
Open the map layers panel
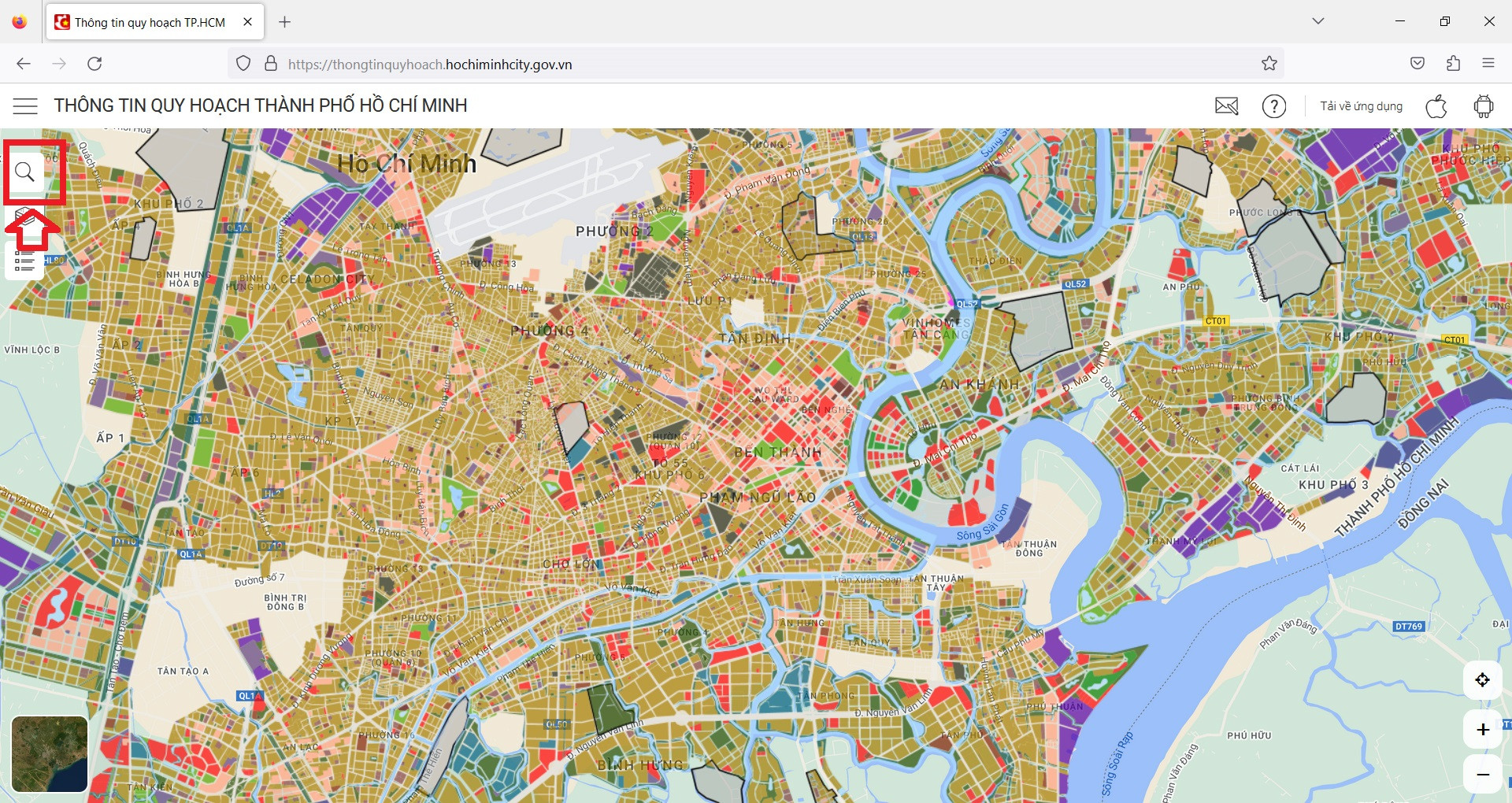[25, 218]
